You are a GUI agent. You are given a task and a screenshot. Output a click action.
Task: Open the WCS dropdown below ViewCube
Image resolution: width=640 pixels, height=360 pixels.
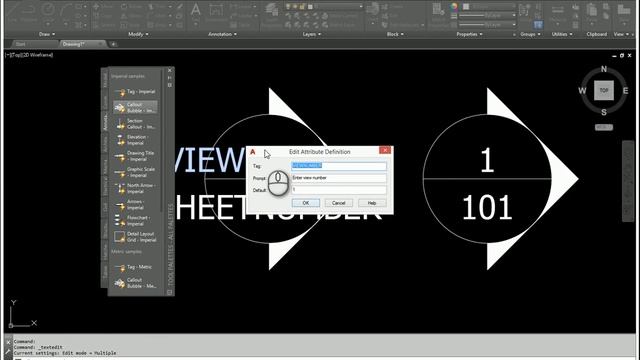604,127
